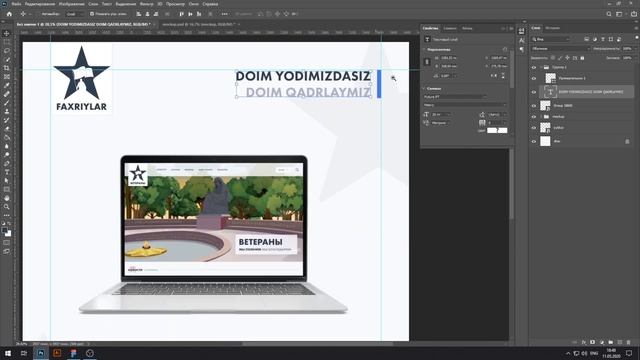This screenshot has height=360, width=640.
Task: Select the Brush tool
Action: point(7,102)
